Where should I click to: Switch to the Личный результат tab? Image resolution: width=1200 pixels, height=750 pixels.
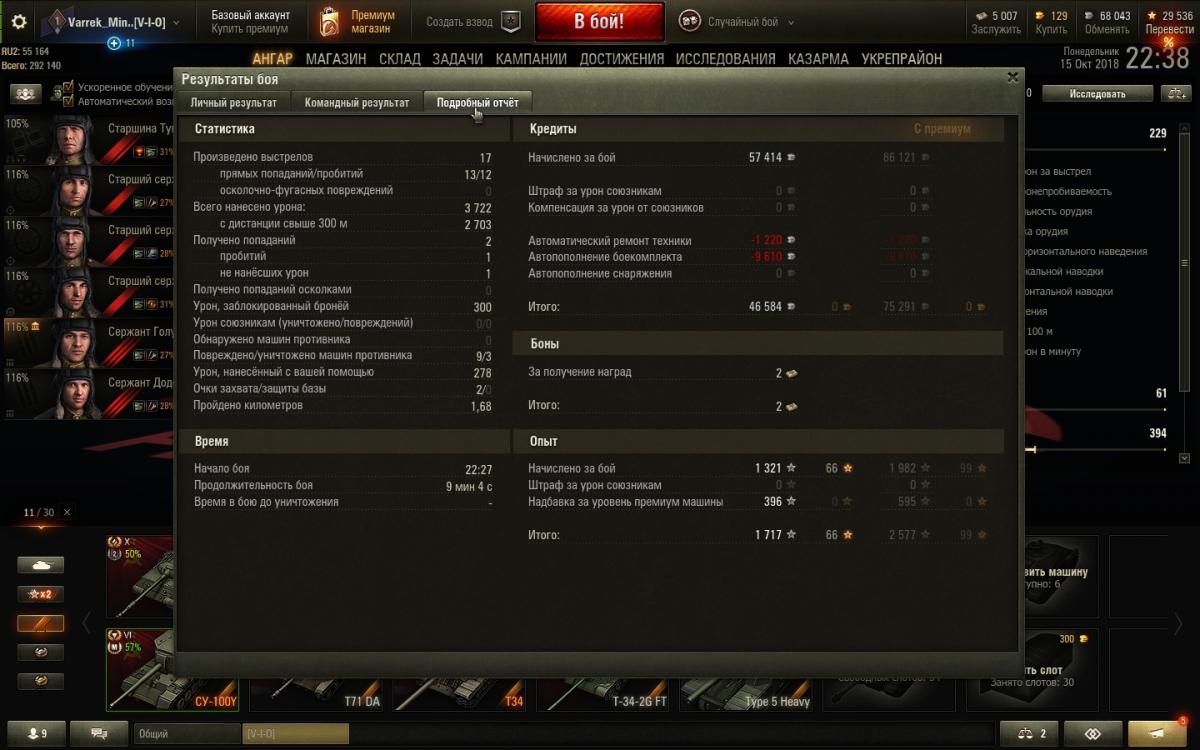[234, 102]
